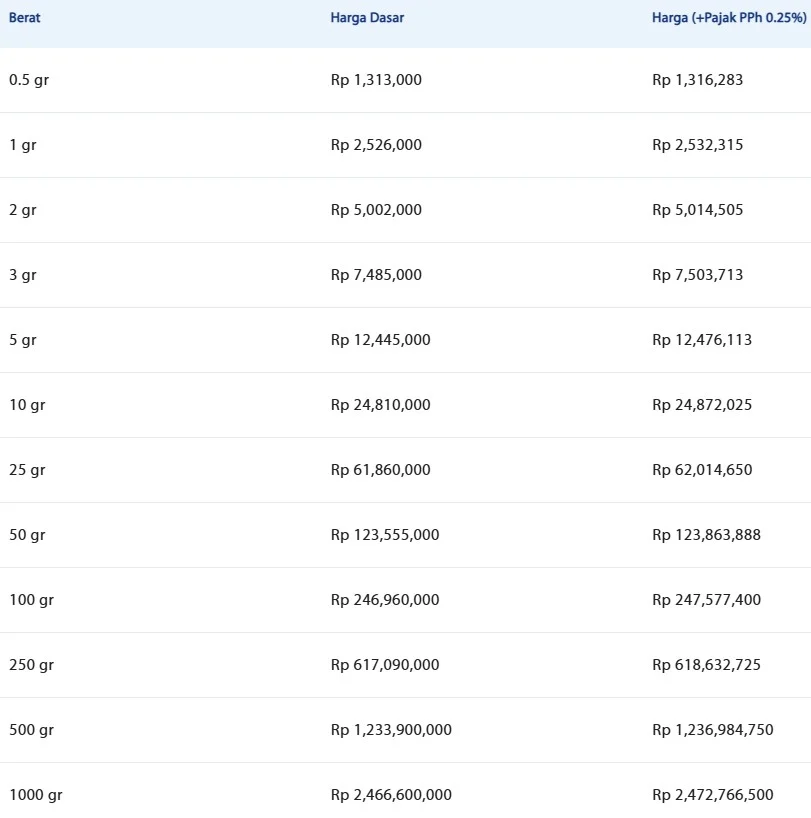Click base price Rp 2,526,000
Image resolution: width=811 pixels, height=818 pixels.
click(376, 145)
